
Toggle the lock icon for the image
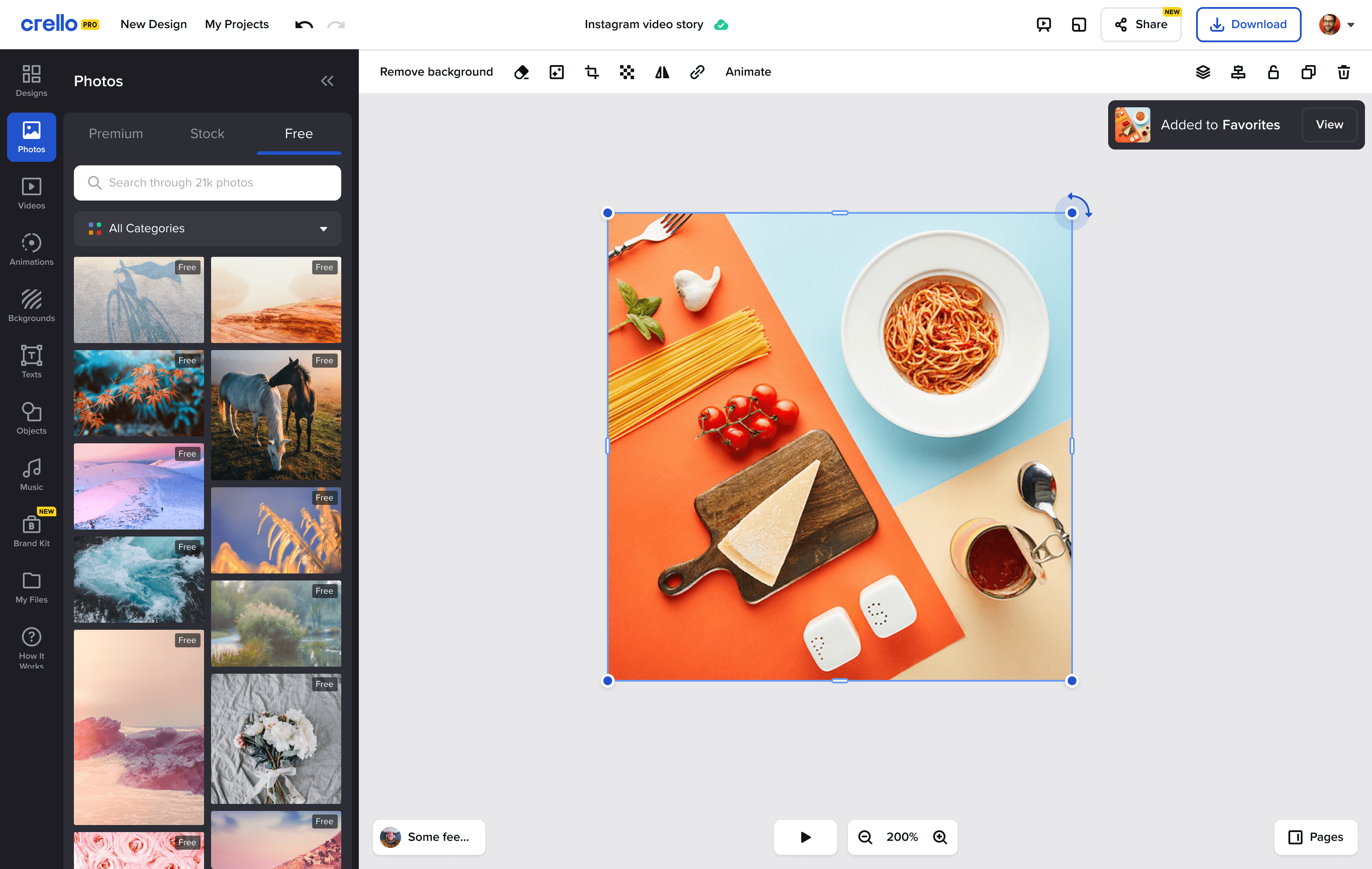[1273, 73]
